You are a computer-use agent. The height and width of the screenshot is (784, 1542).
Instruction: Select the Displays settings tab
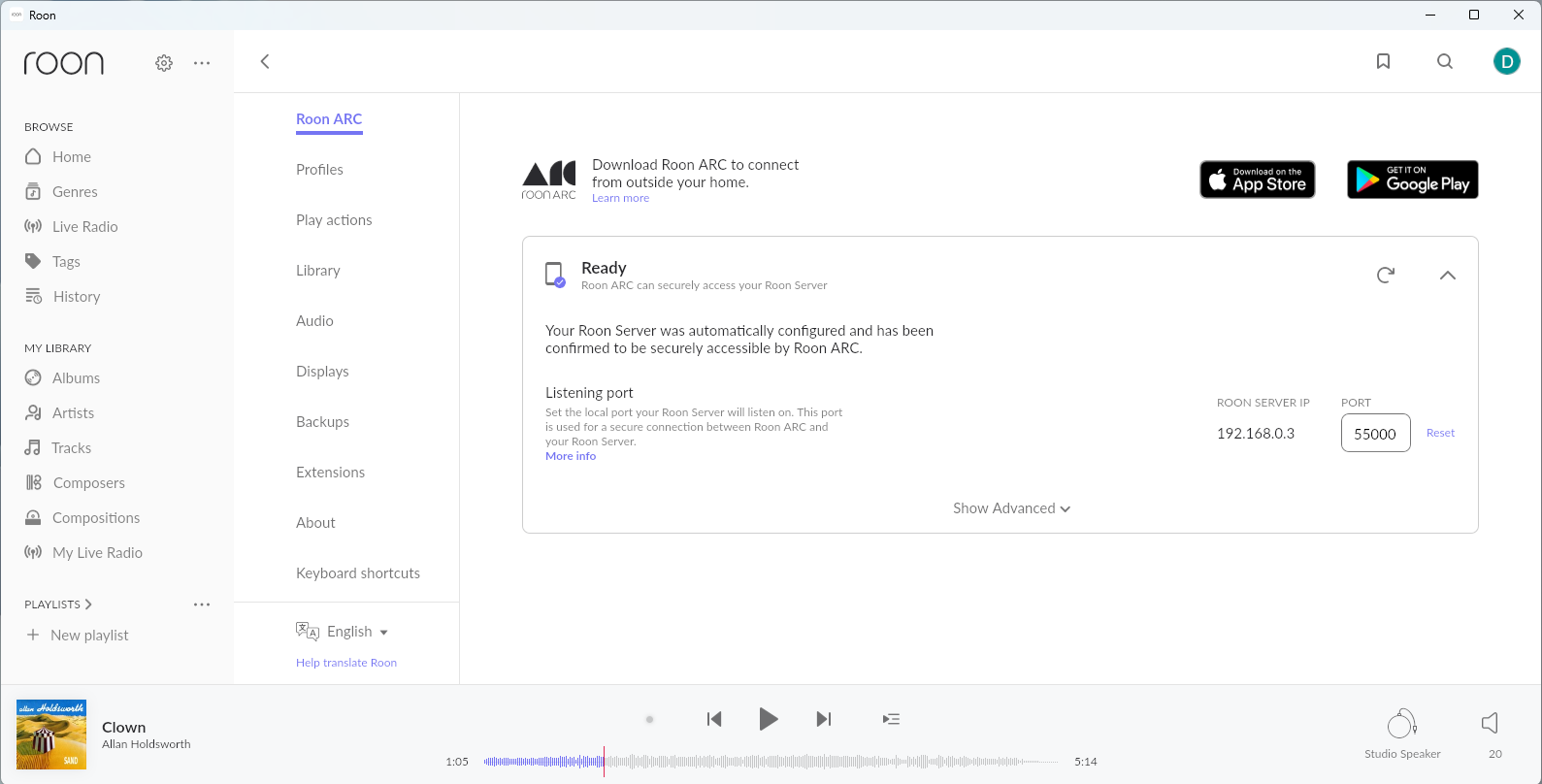pyautogui.click(x=322, y=372)
